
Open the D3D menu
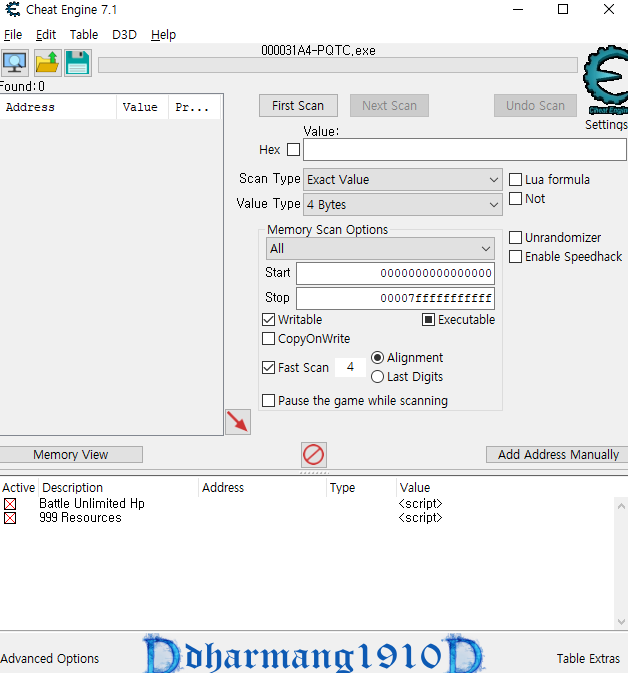(x=124, y=35)
